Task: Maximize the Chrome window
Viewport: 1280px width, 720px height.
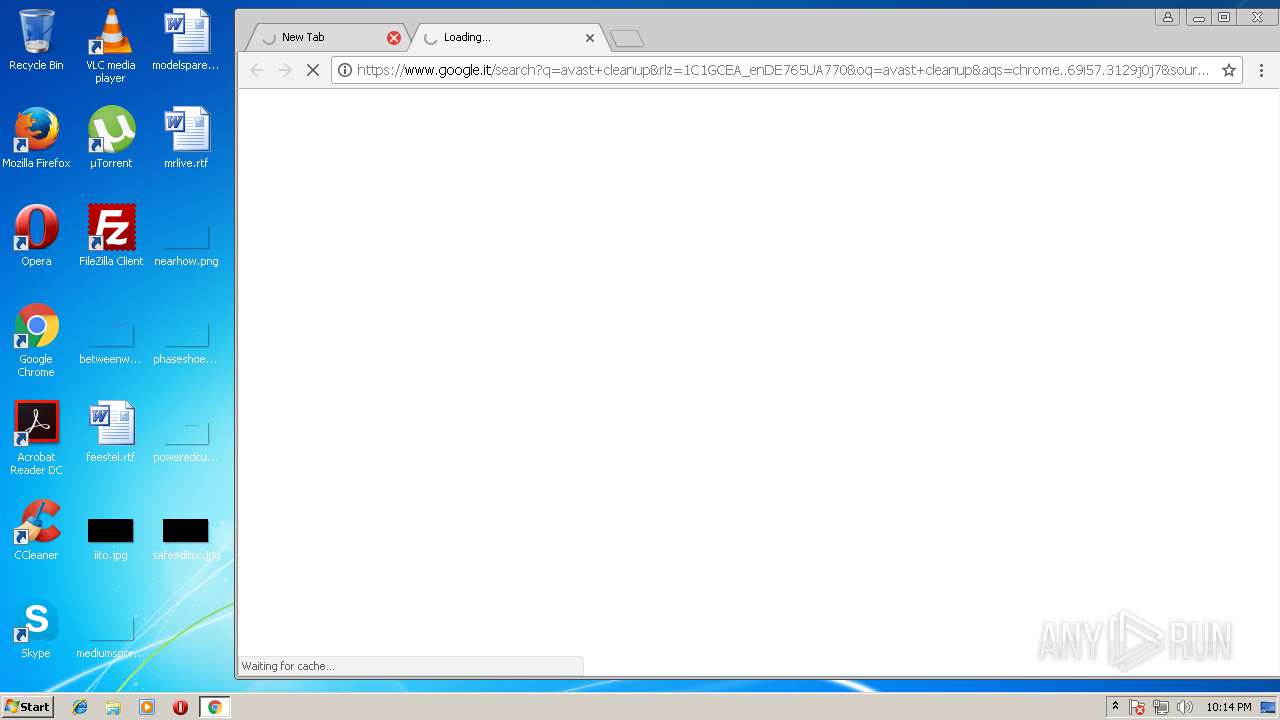Action: 1224,17
